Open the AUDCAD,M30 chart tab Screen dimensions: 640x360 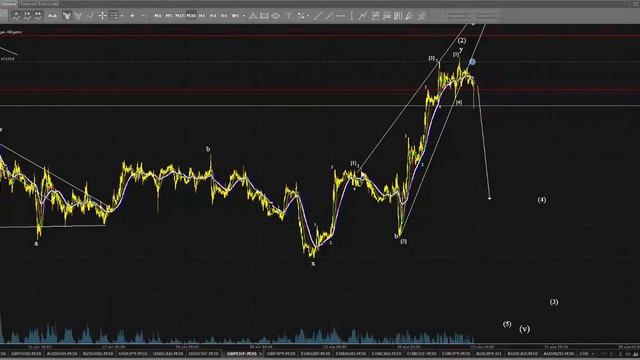523,353
